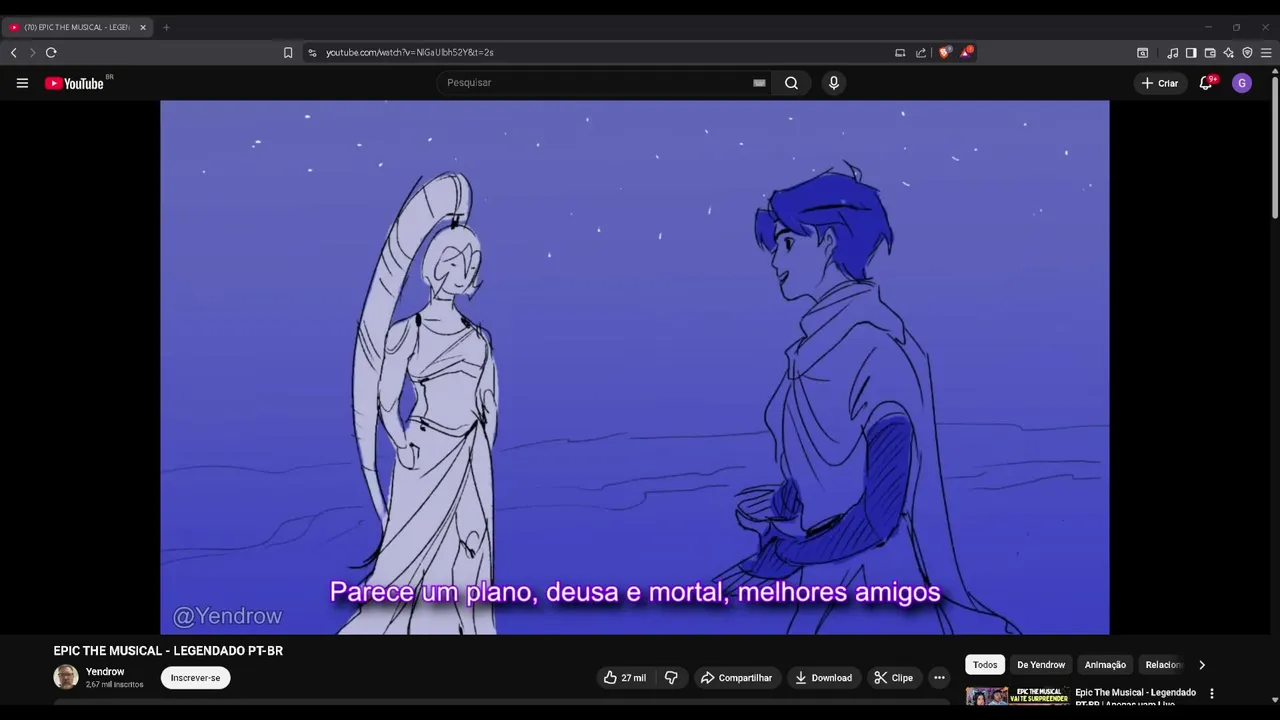The height and width of the screenshot is (720, 1280).
Task: Open the on-screen keyboard icon in search box
Action: 759,83
